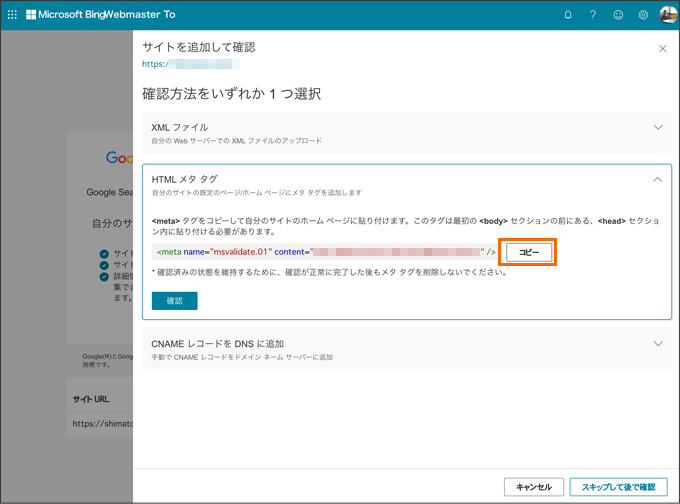Viewport: 680px width, 504px height.
Task: Click the サイト URL field in background
Action: (x=100, y=423)
